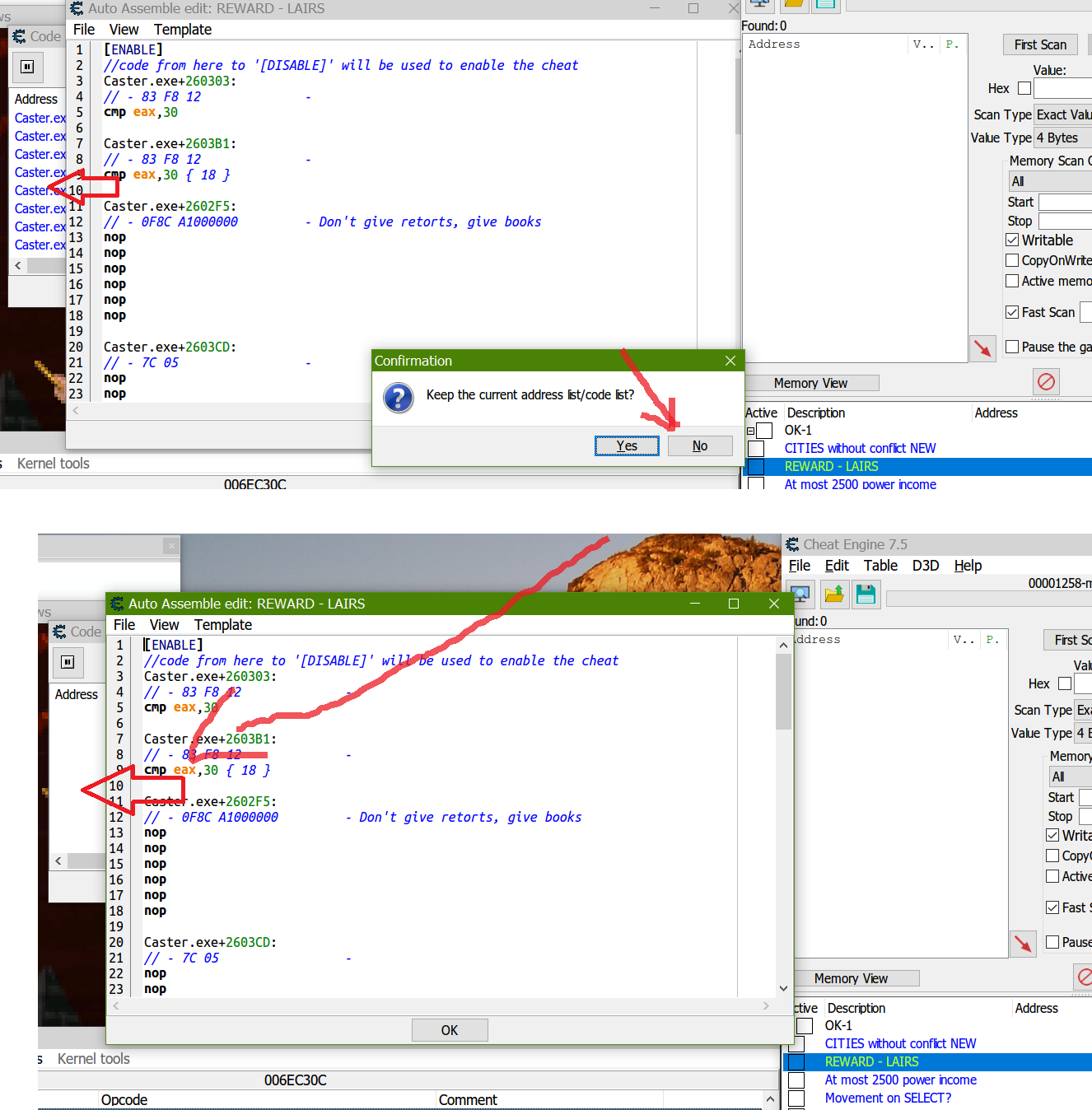The width and height of the screenshot is (1092, 1110).
Task: Open the D3D menu
Action: tap(926, 566)
